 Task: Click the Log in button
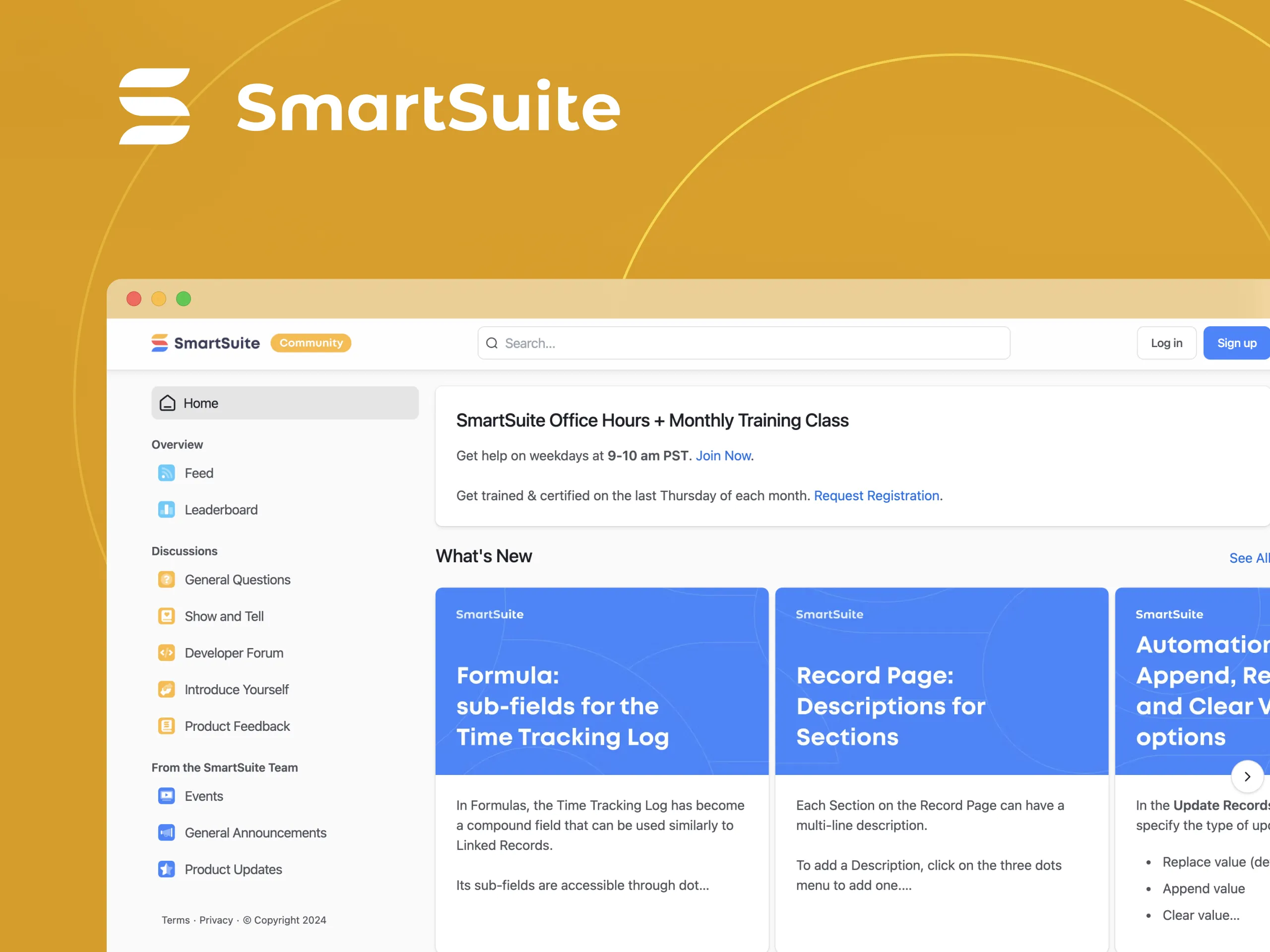tap(1166, 343)
